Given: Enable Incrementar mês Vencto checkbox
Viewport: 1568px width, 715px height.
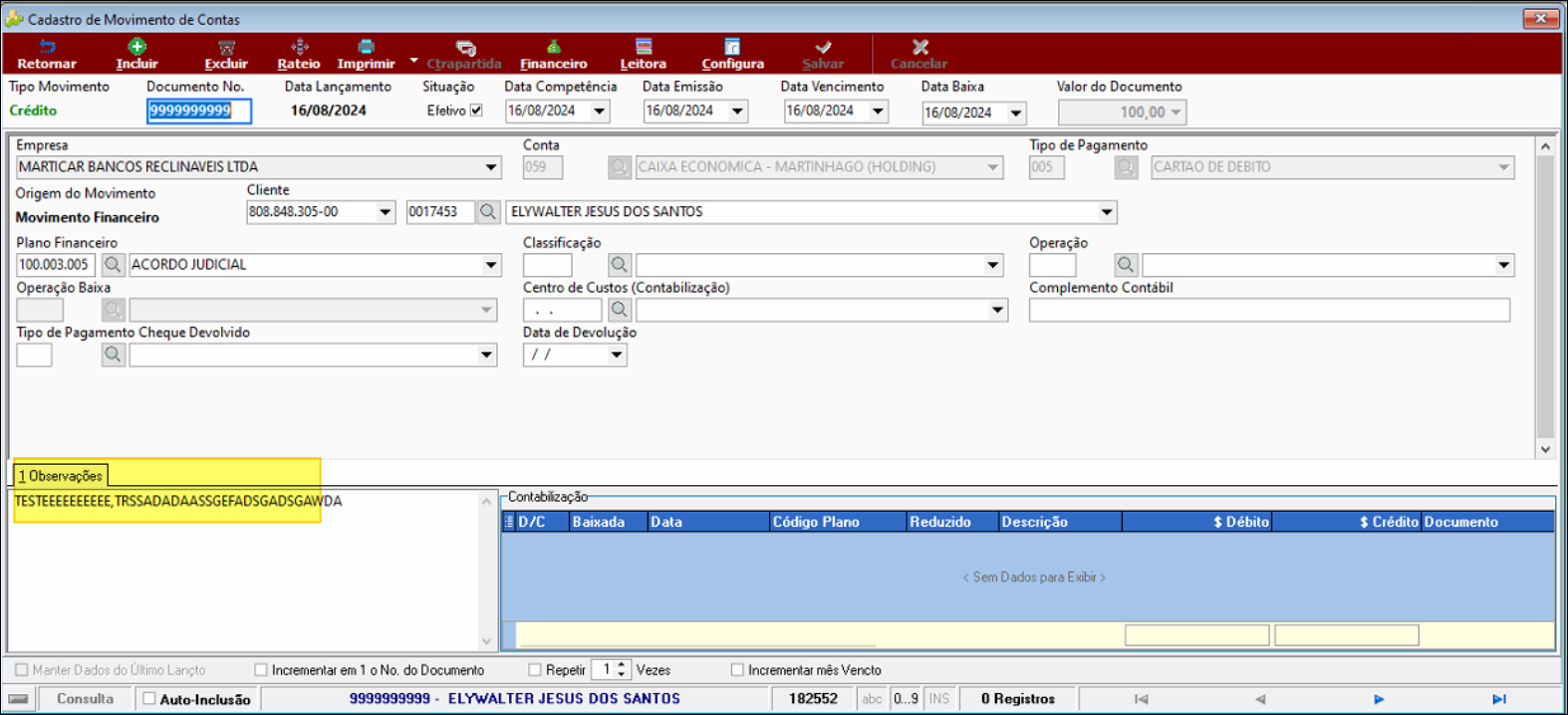Looking at the screenshot, I should [x=737, y=670].
